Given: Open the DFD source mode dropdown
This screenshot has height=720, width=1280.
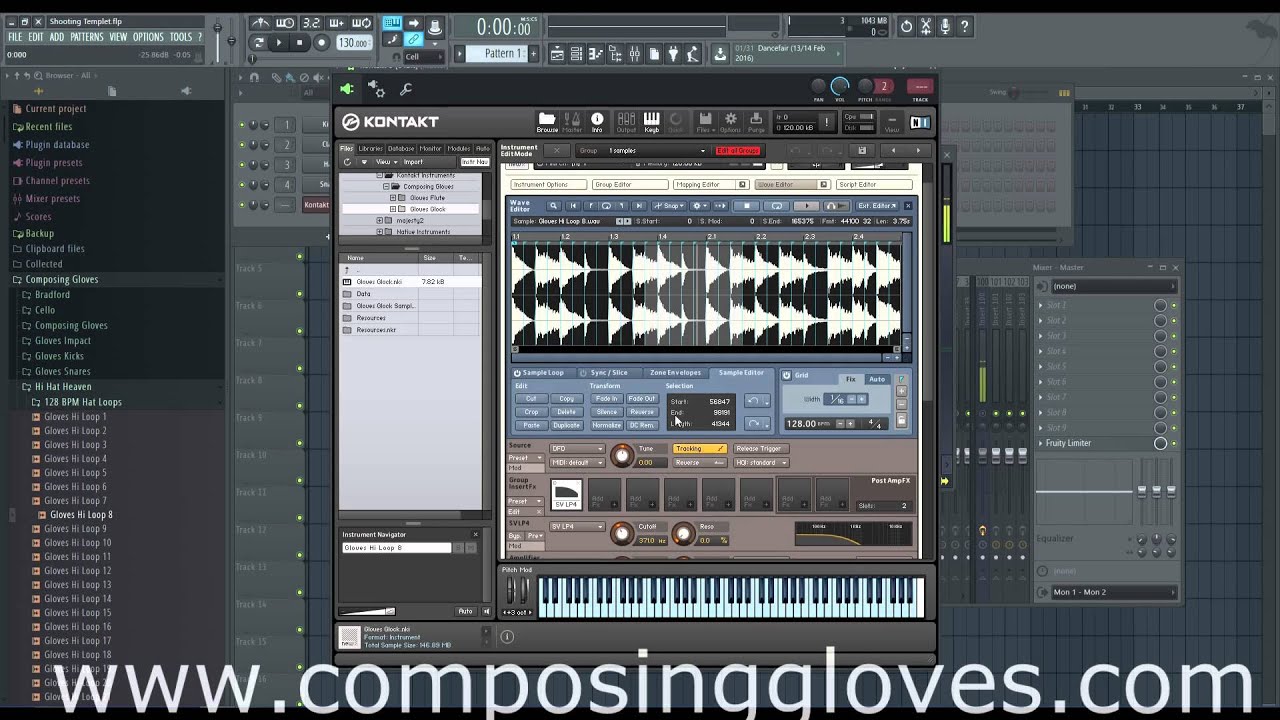Looking at the screenshot, I should point(577,449).
